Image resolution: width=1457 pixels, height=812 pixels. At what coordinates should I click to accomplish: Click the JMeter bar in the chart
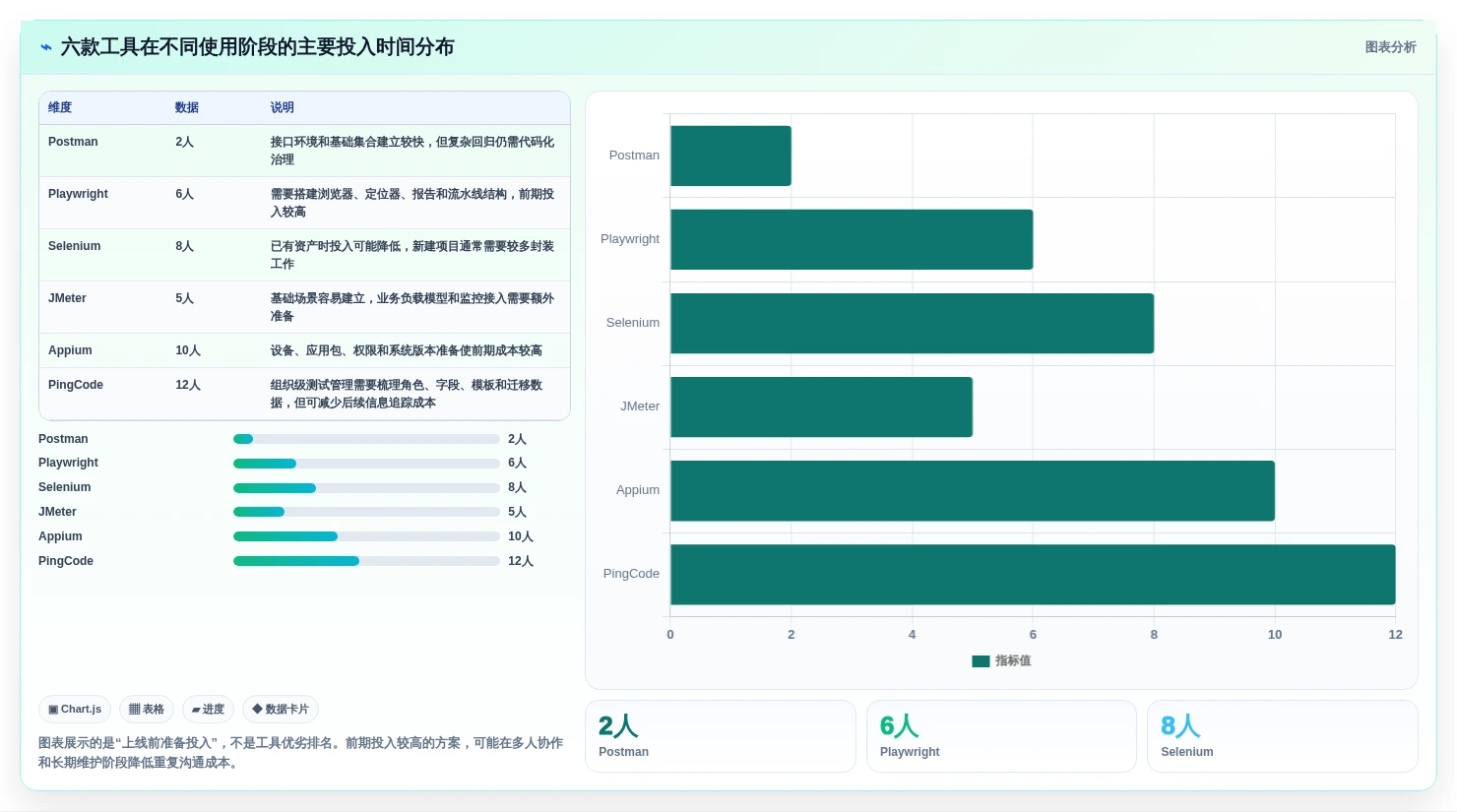click(x=821, y=406)
